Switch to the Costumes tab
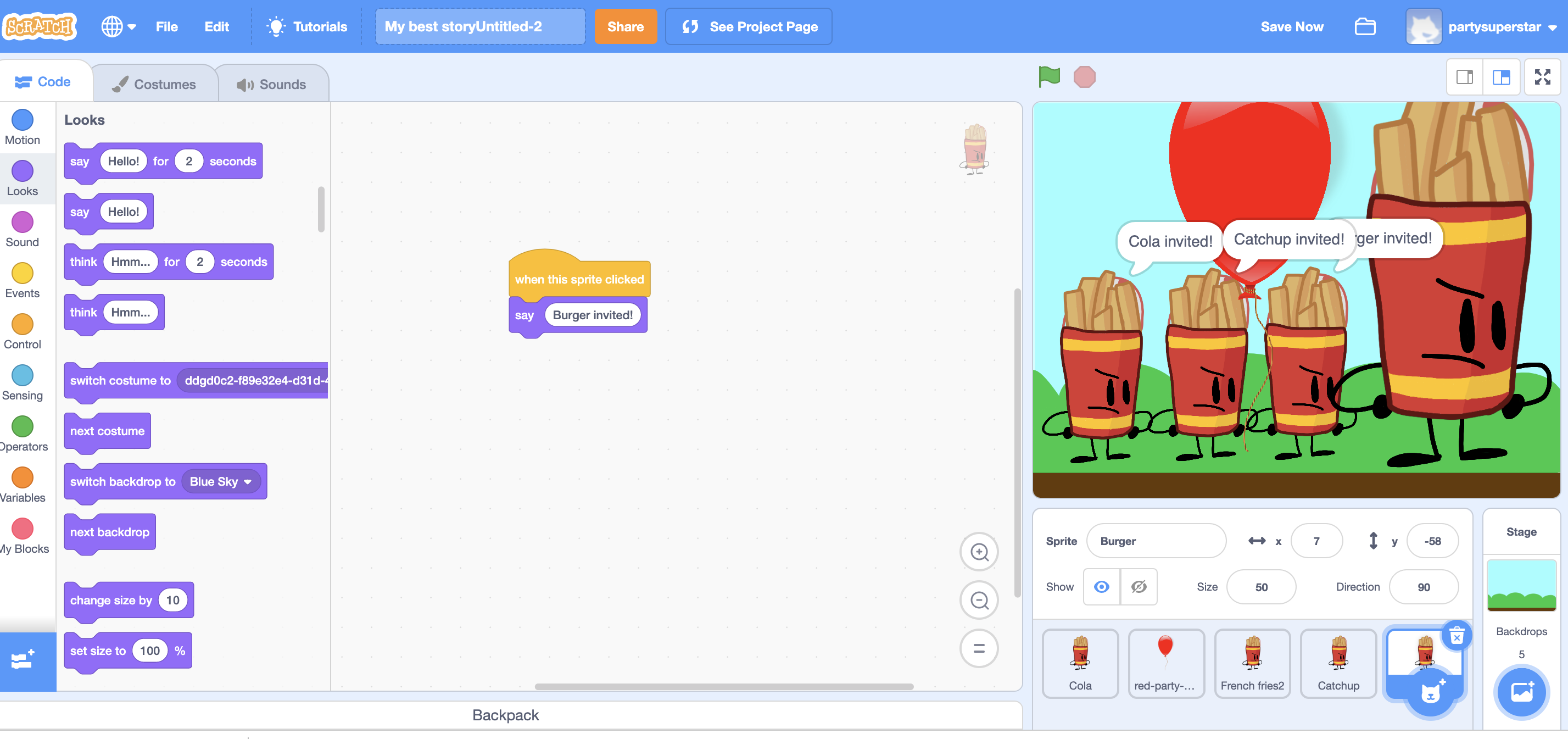 155,84
